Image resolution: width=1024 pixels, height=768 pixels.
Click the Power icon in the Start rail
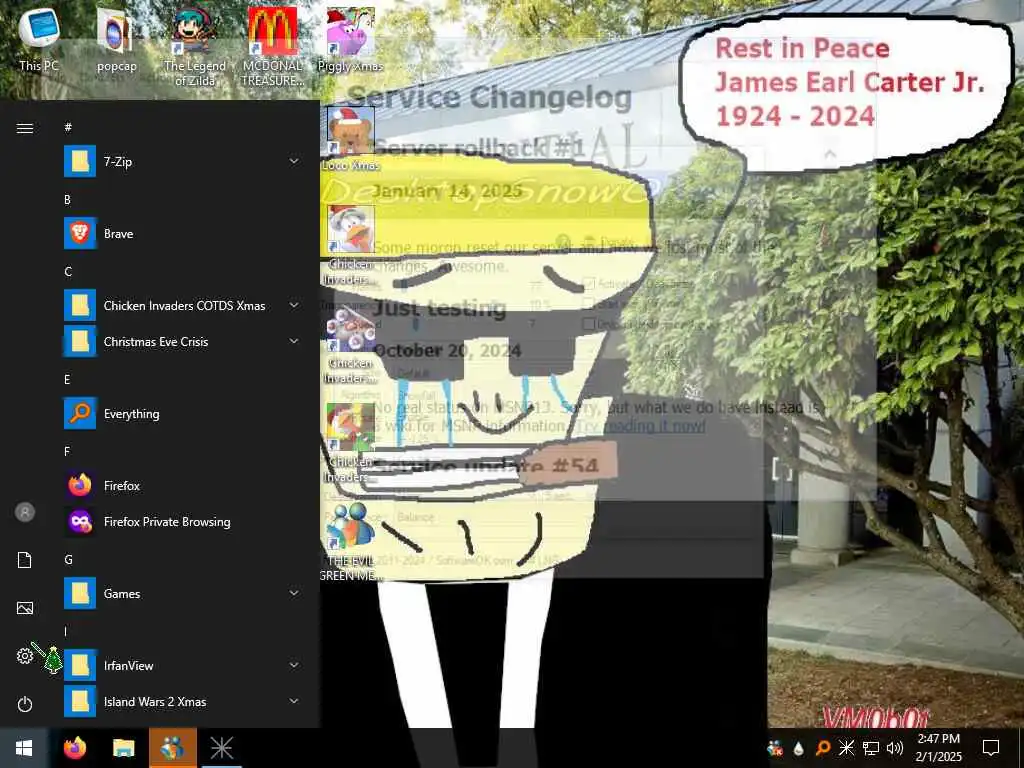tap(25, 704)
